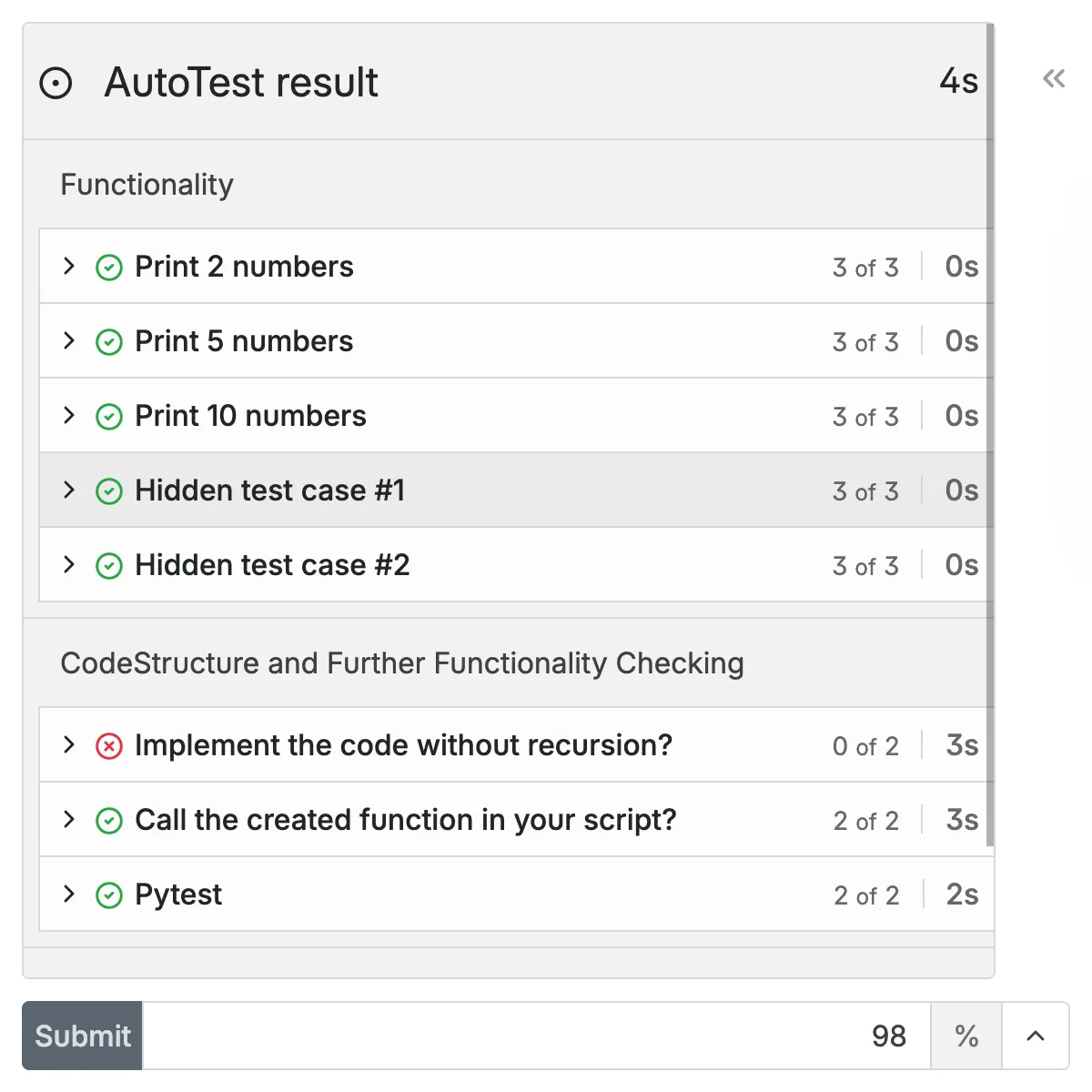
Task: Click green pass icon beside Print 5 numbers
Action: tap(109, 342)
